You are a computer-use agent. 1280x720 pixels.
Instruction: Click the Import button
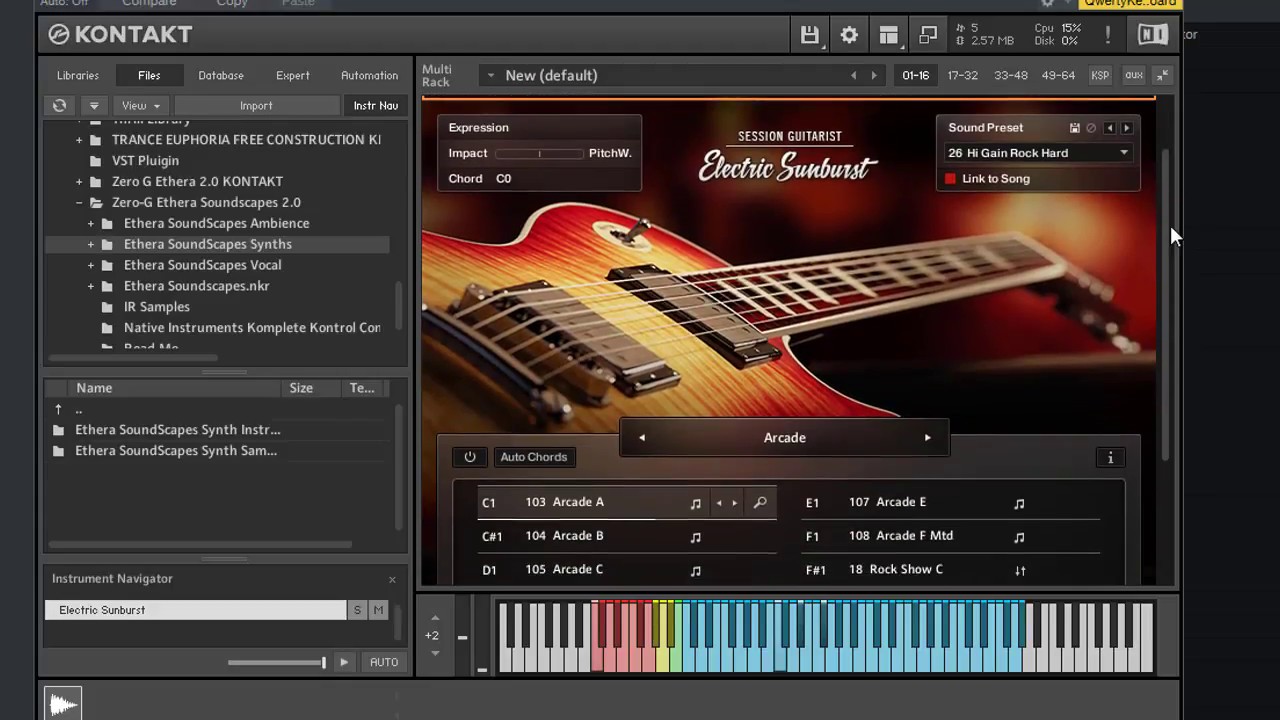point(256,105)
